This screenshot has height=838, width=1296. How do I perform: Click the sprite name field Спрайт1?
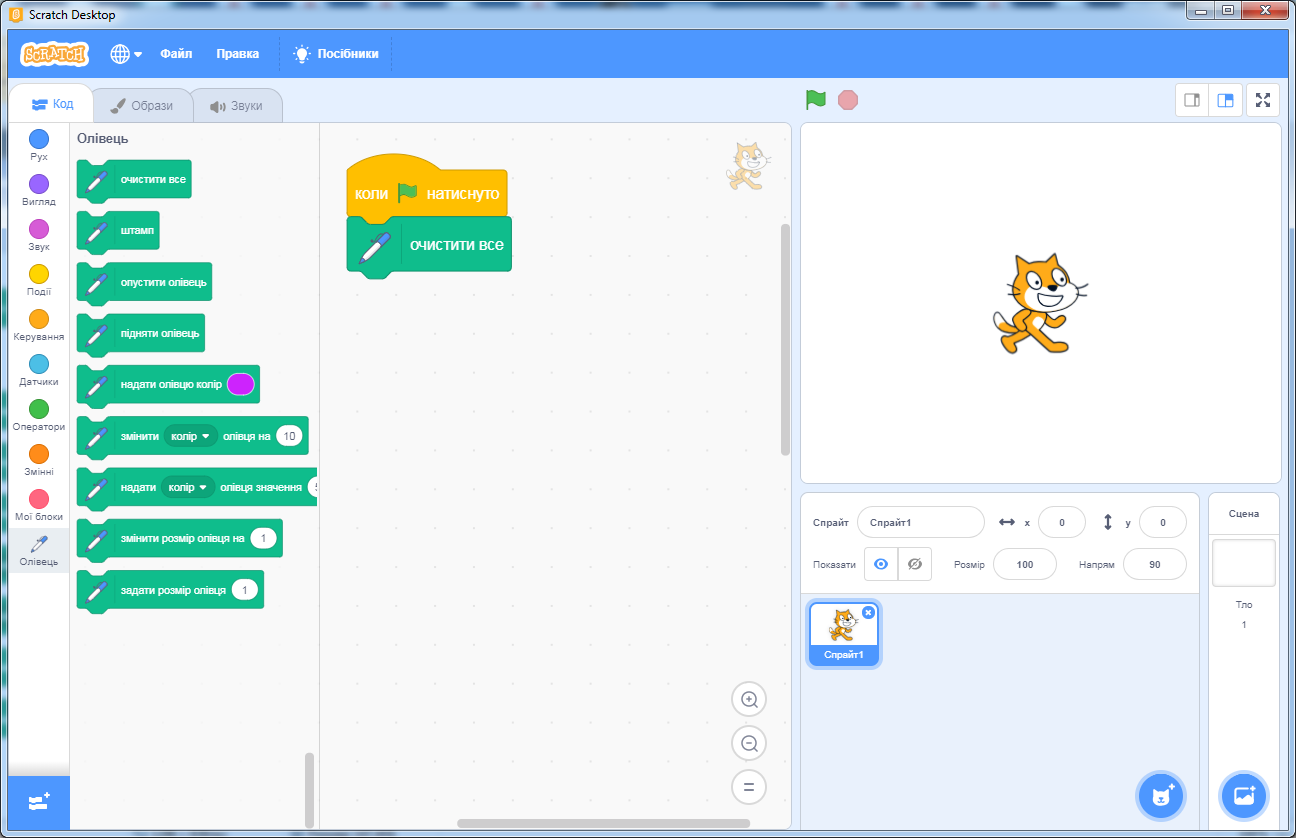(921, 522)
